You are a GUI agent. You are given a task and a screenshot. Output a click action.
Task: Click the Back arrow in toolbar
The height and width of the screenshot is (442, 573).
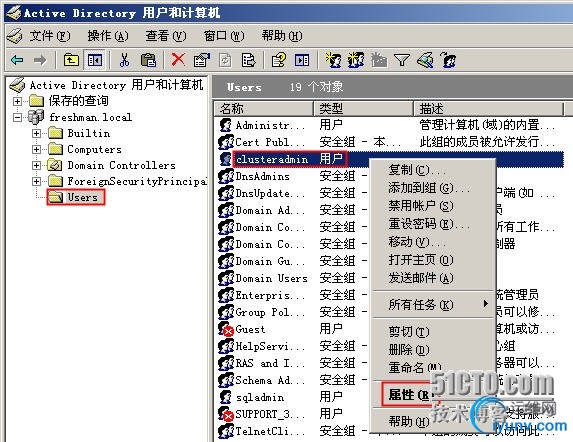pyautogui.click(x=17, y=60)
